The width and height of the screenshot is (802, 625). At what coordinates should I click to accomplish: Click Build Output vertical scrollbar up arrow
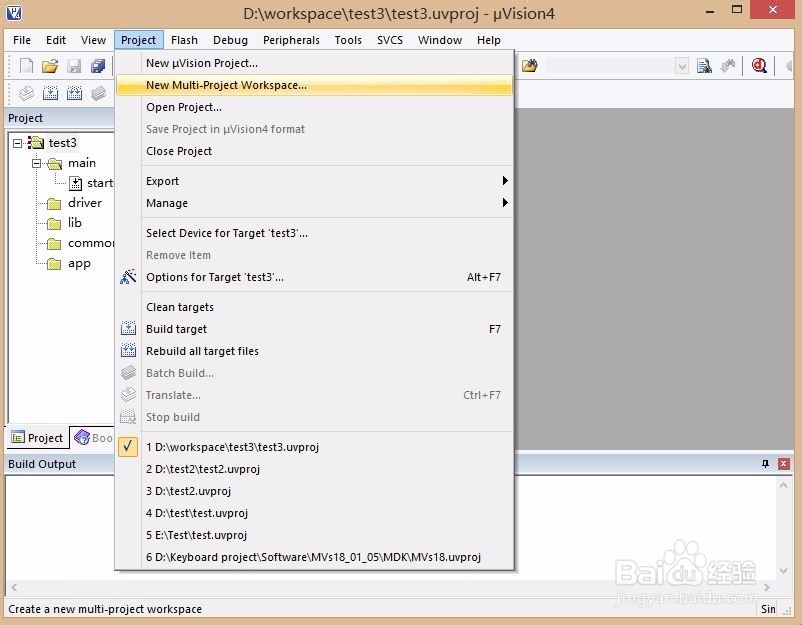(x=783, y=485)
